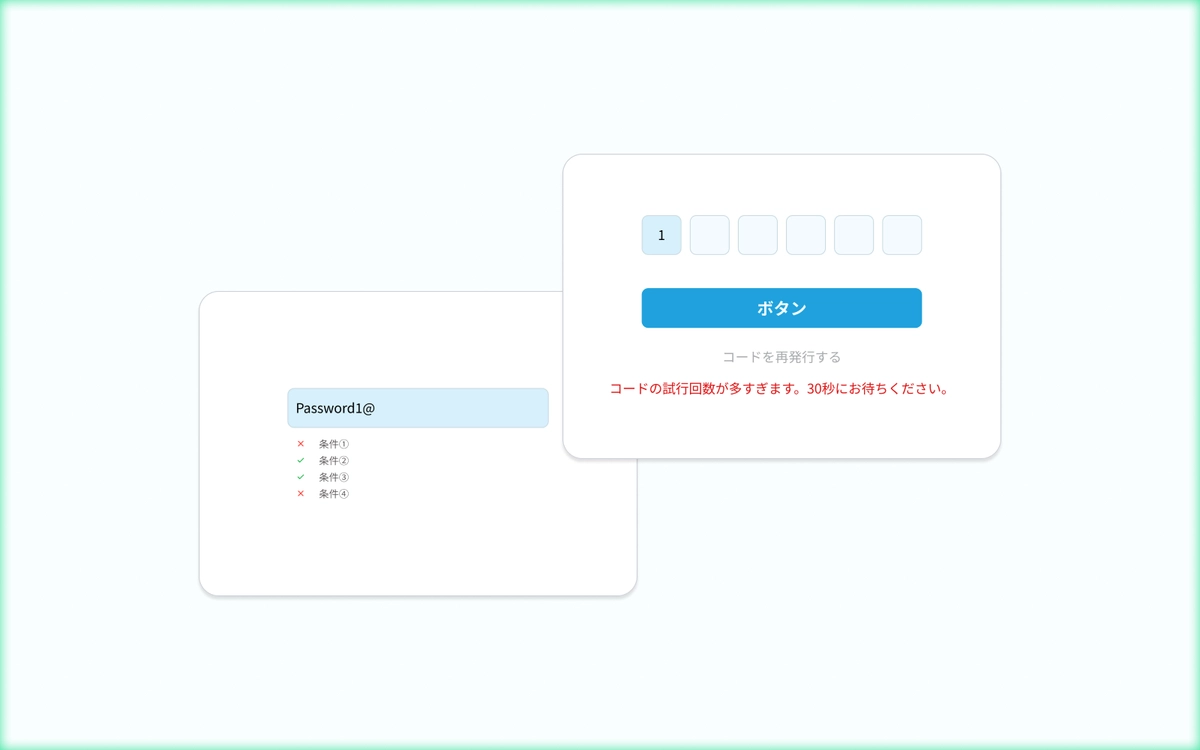Select the 条件③ condition label
This screenshot has width=1200, height=750.
coord(332,477)
